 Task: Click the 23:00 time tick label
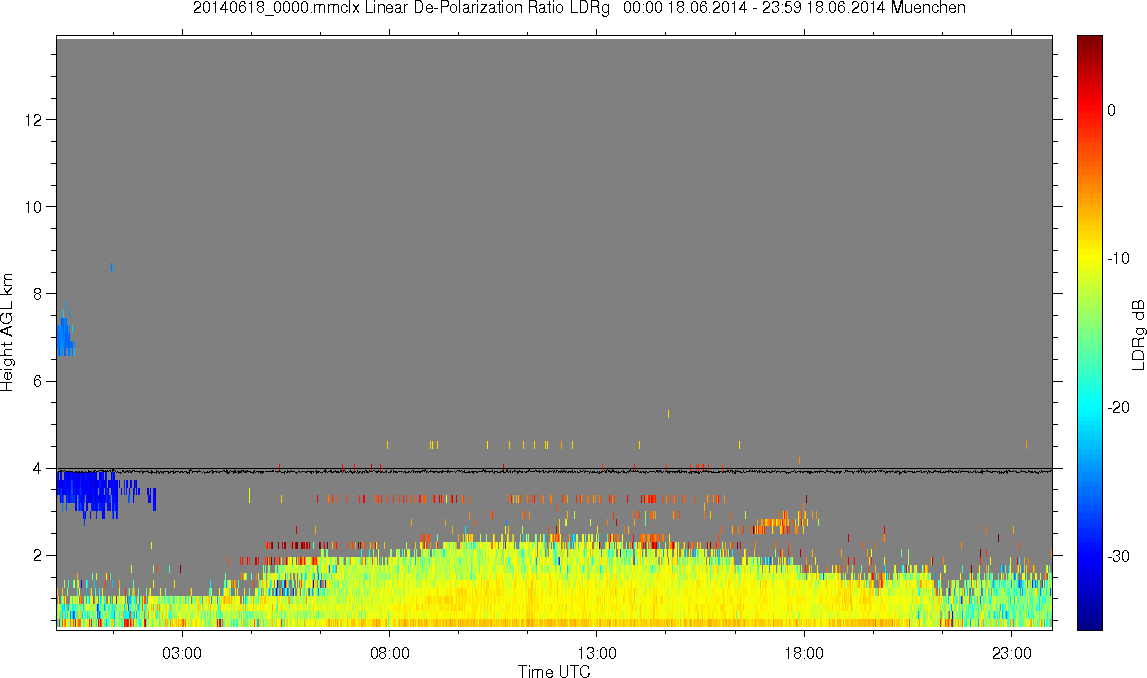tap(1012, 653)
